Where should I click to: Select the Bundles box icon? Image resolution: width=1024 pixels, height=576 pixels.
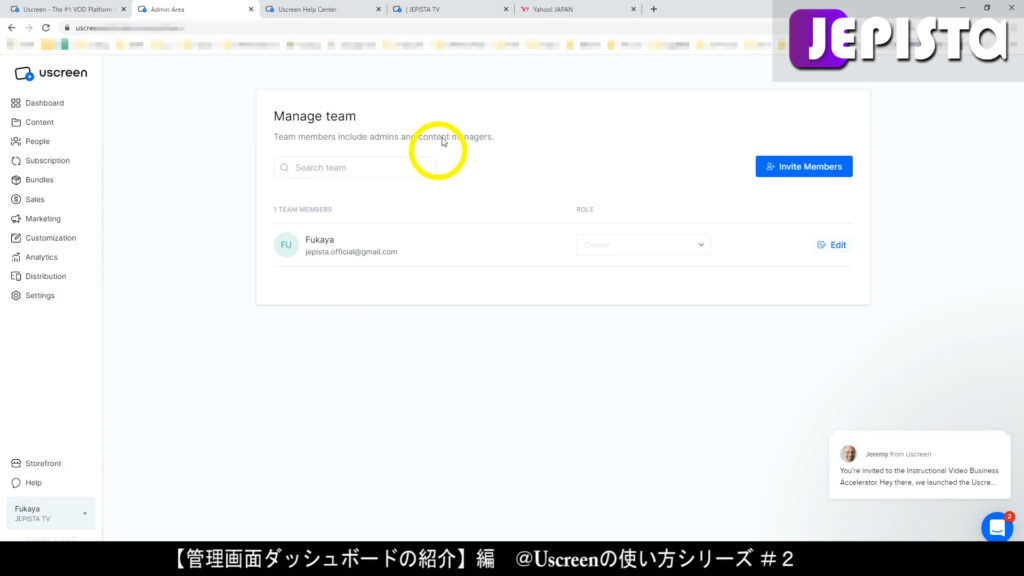[x=16, y=180]
